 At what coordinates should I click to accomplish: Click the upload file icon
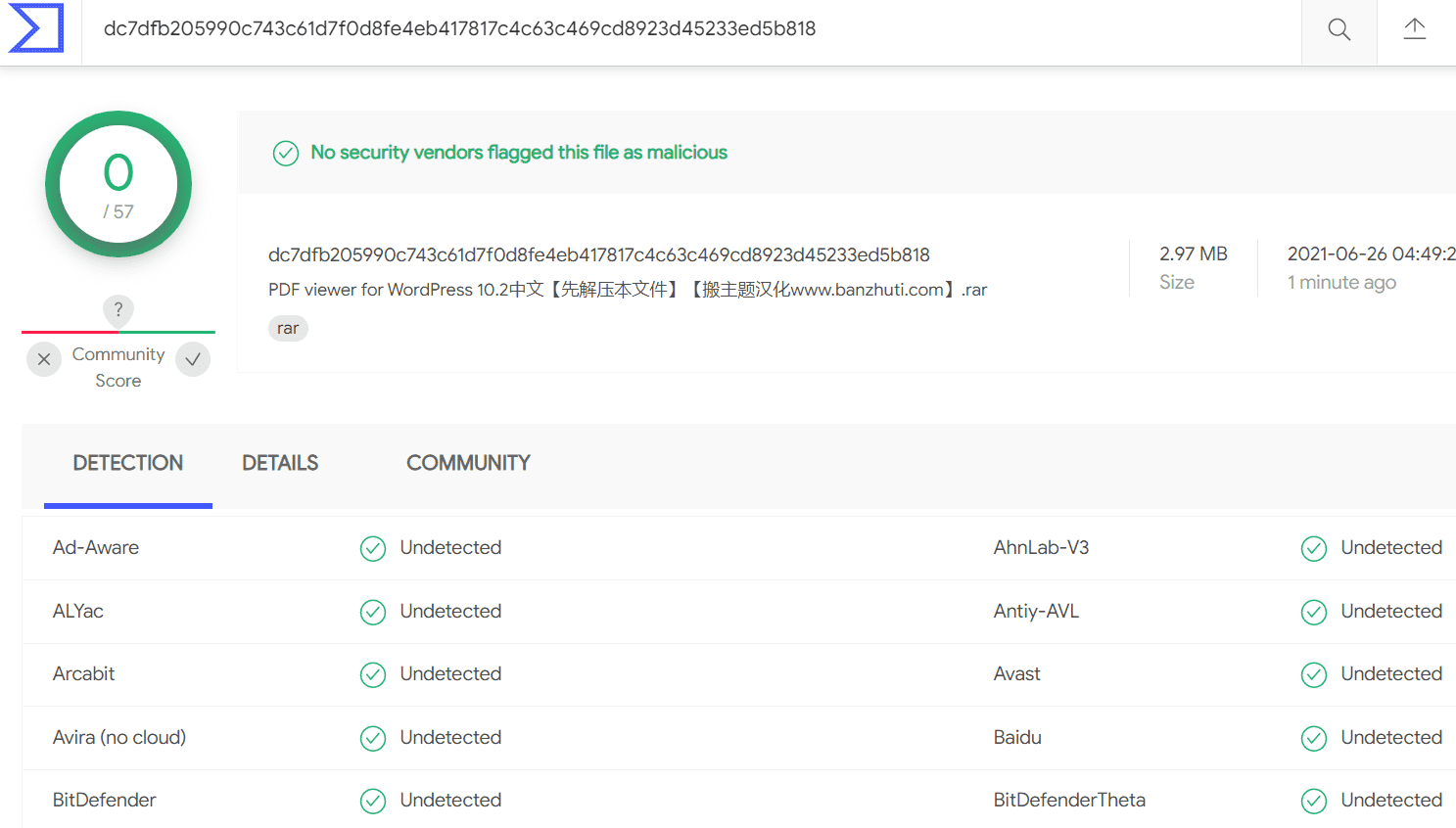pos(1415,29)
